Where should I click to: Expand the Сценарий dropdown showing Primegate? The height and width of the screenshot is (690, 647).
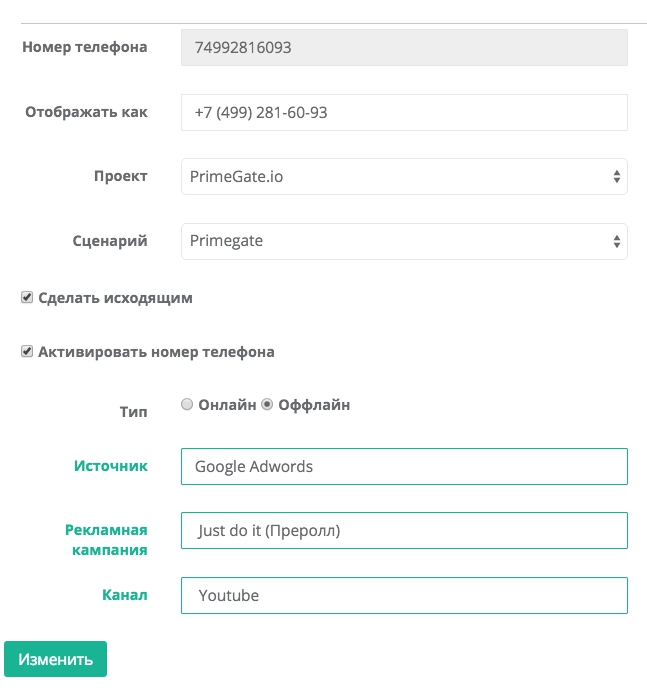[x=403, y=241]
